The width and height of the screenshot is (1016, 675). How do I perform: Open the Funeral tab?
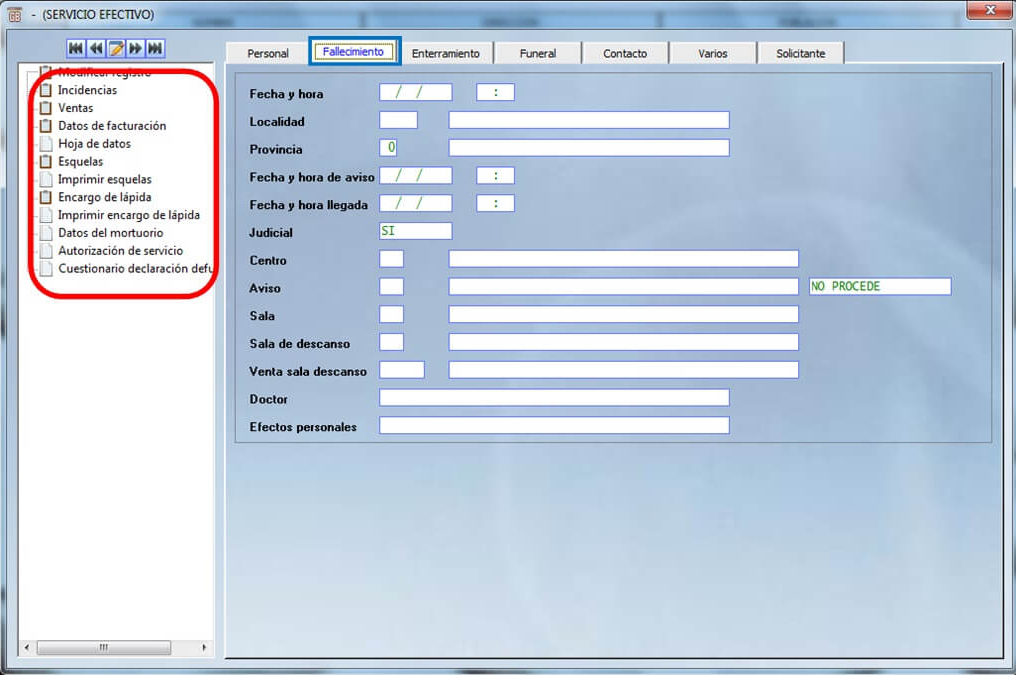538,54
